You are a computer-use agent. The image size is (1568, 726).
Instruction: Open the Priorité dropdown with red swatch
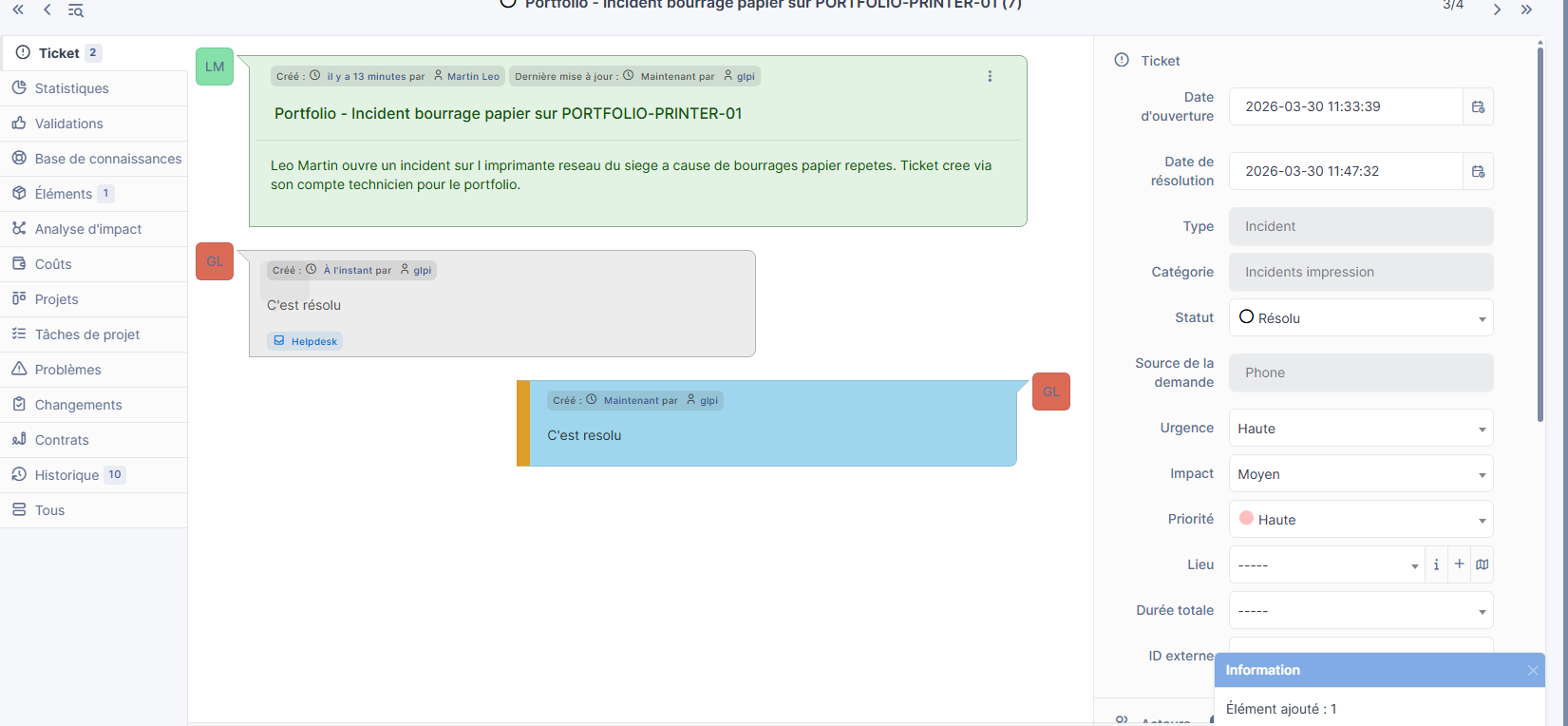[1360, 520]
